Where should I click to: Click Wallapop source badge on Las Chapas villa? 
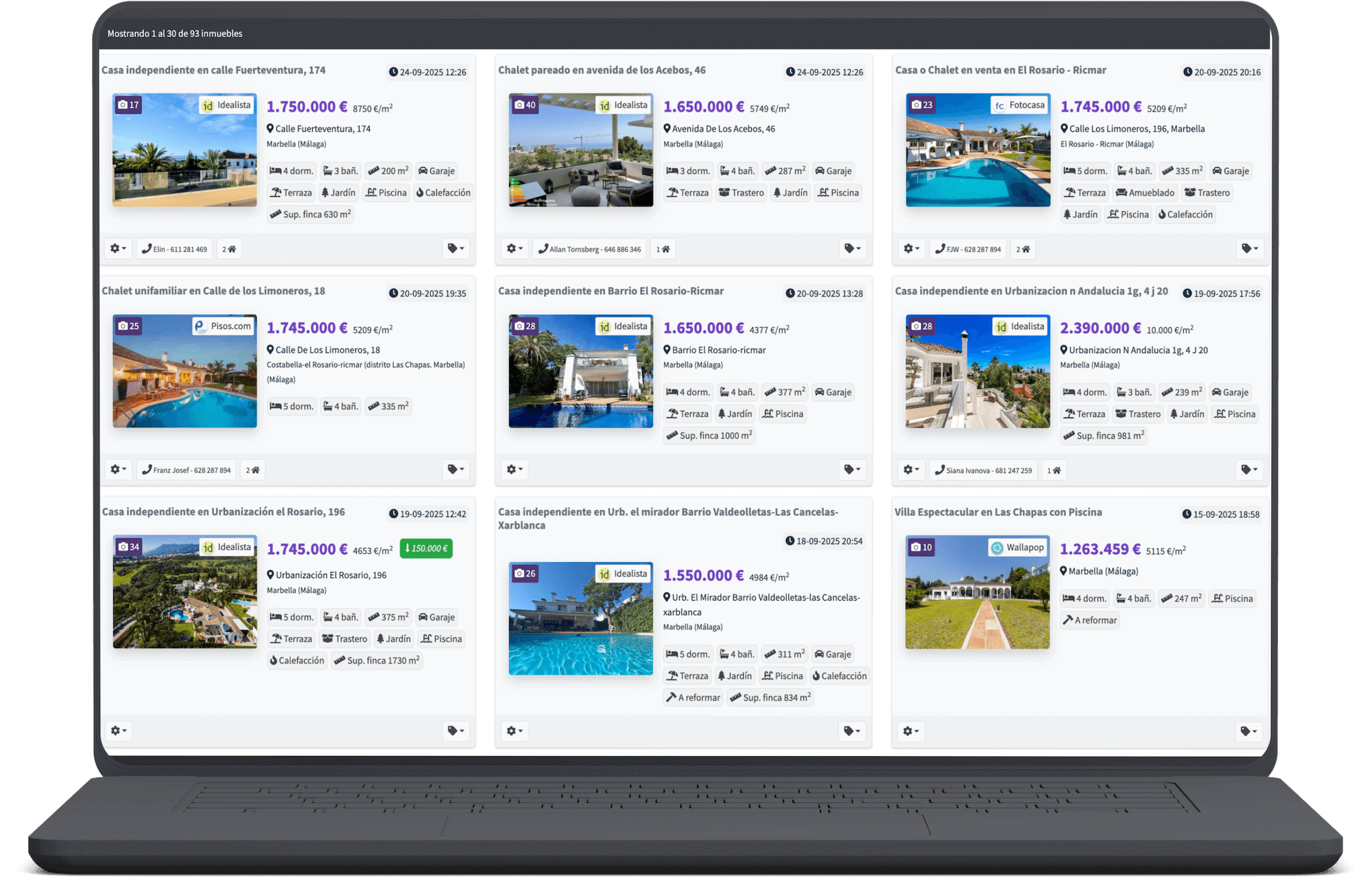coord(1018,547)
